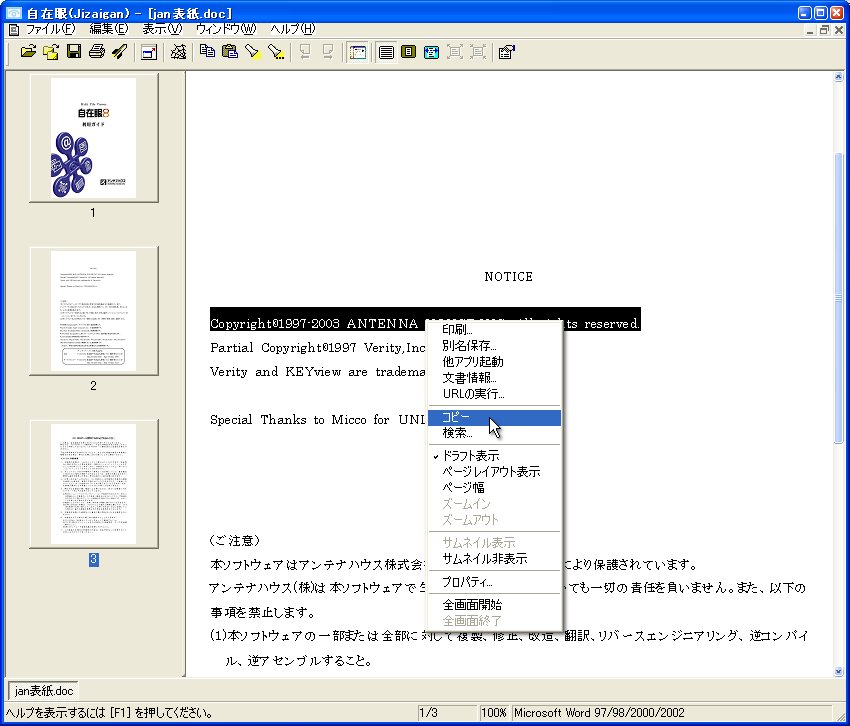The image size is (850, 726).
Task: Open the ヘルプ(H) menu
Action: pos(292,29)
